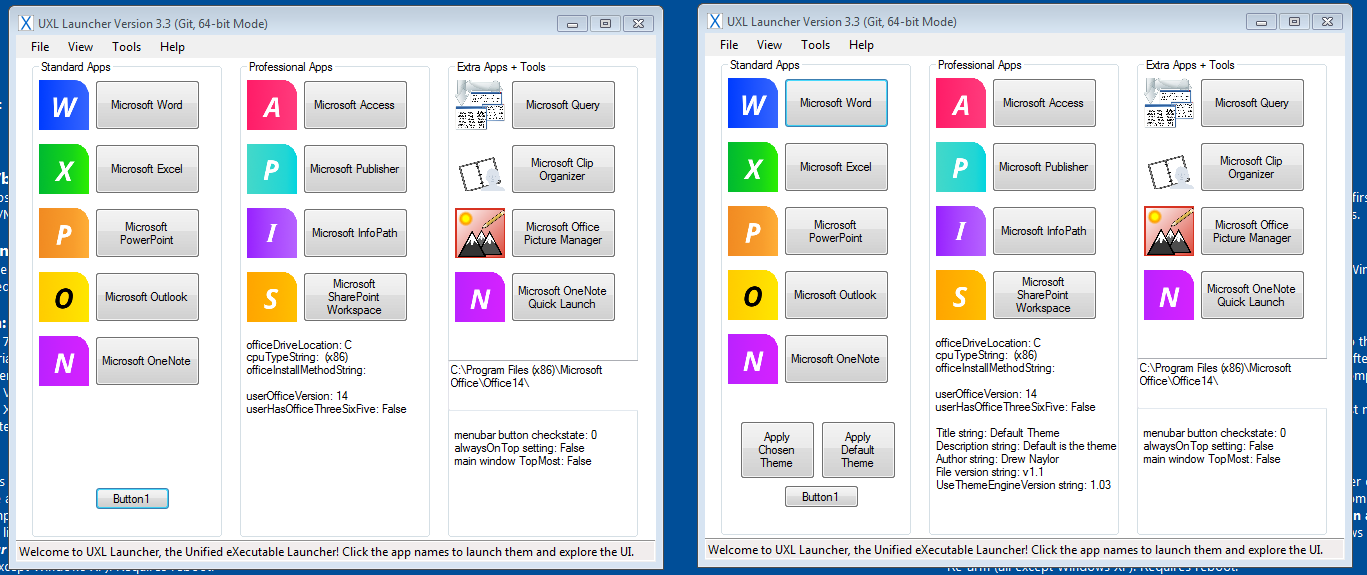Click Button1 in right window

821,497
